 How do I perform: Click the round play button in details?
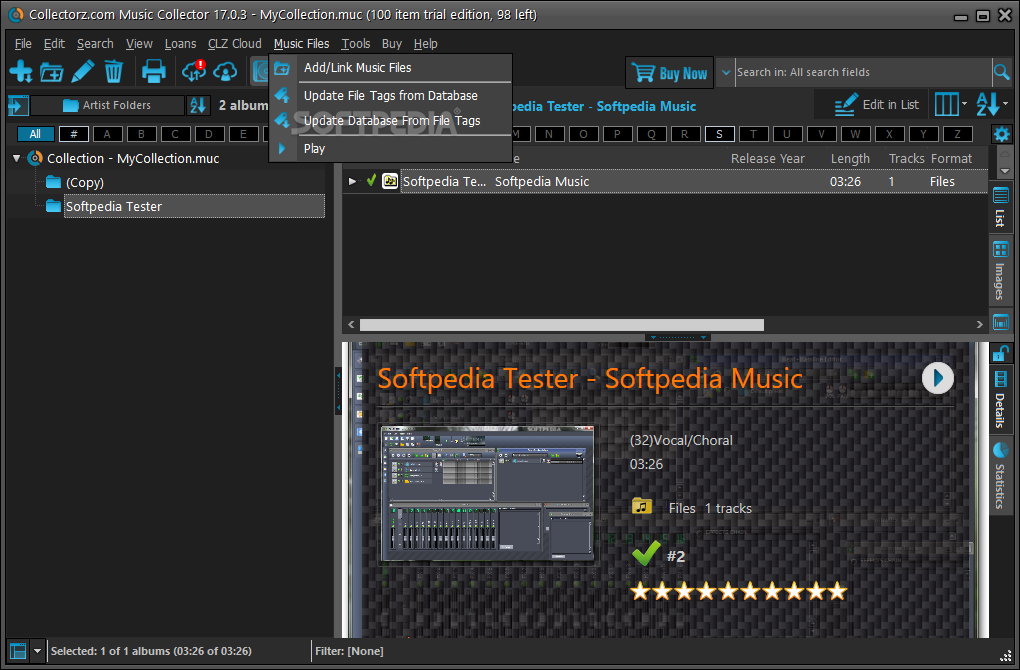pyautogui.click(x=938, y=378)
